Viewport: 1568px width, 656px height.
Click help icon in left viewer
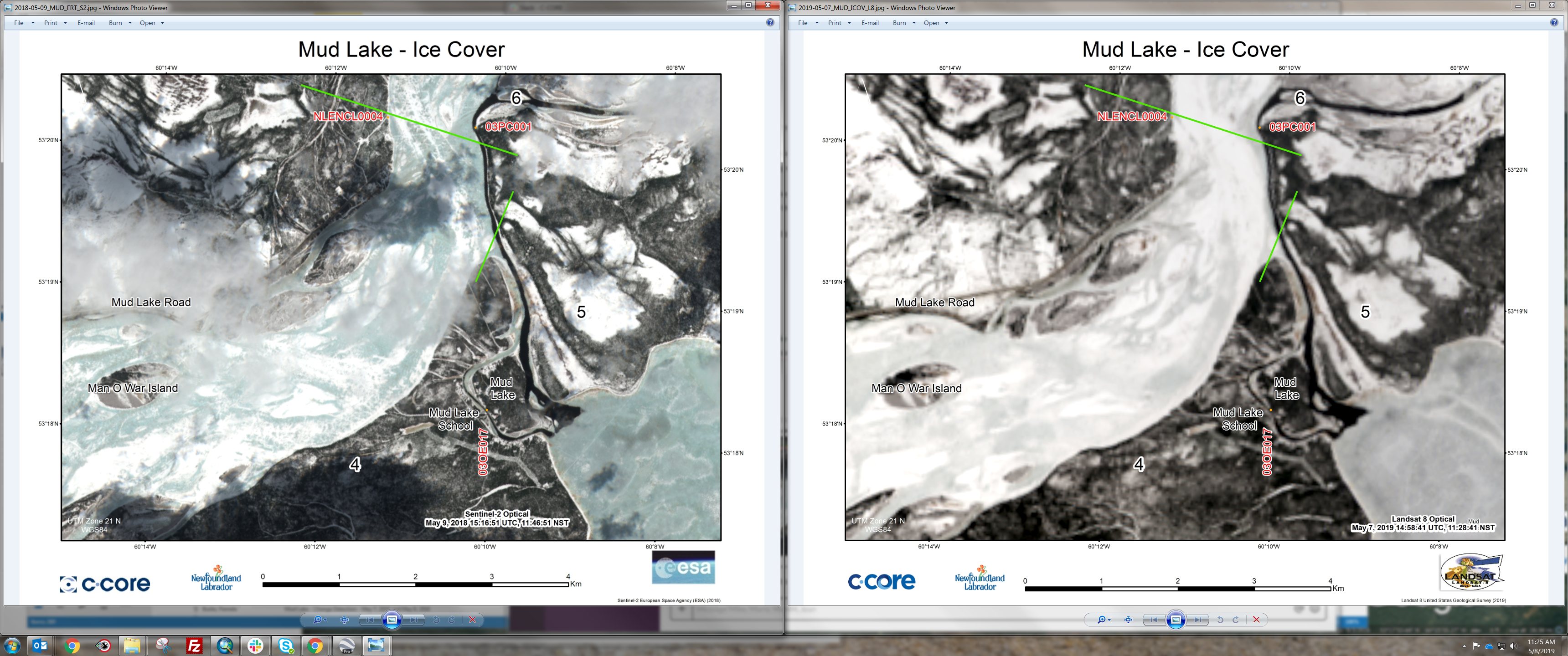tap(770, 22)
